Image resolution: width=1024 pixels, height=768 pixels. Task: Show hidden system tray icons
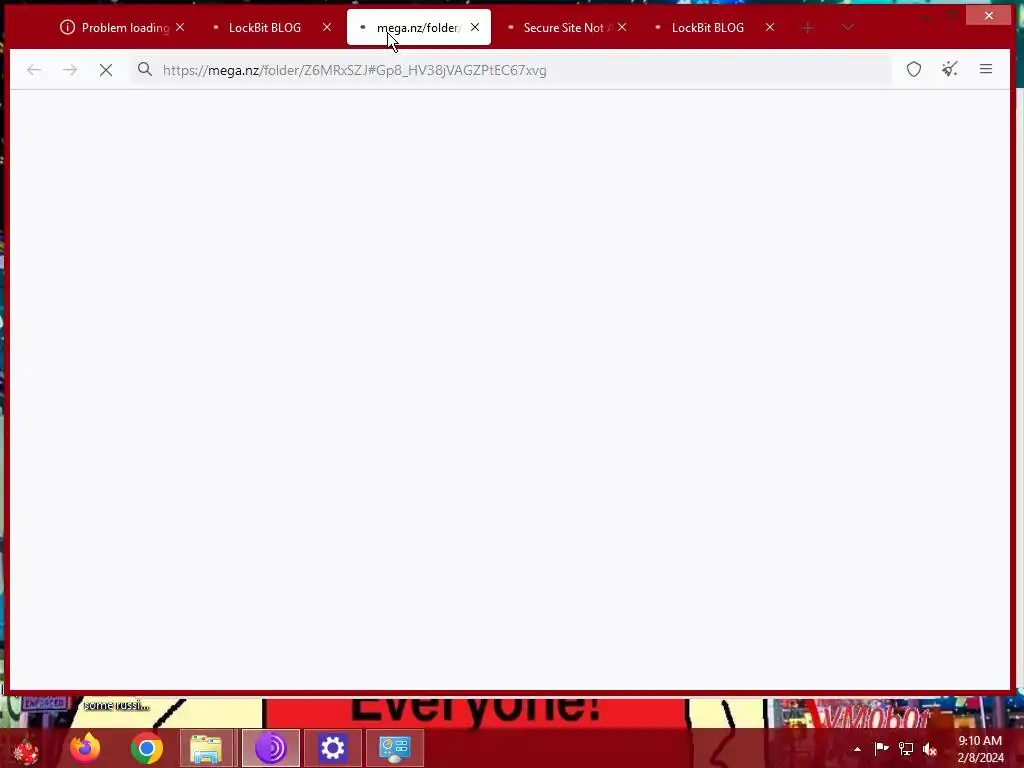tap(857, 749)
